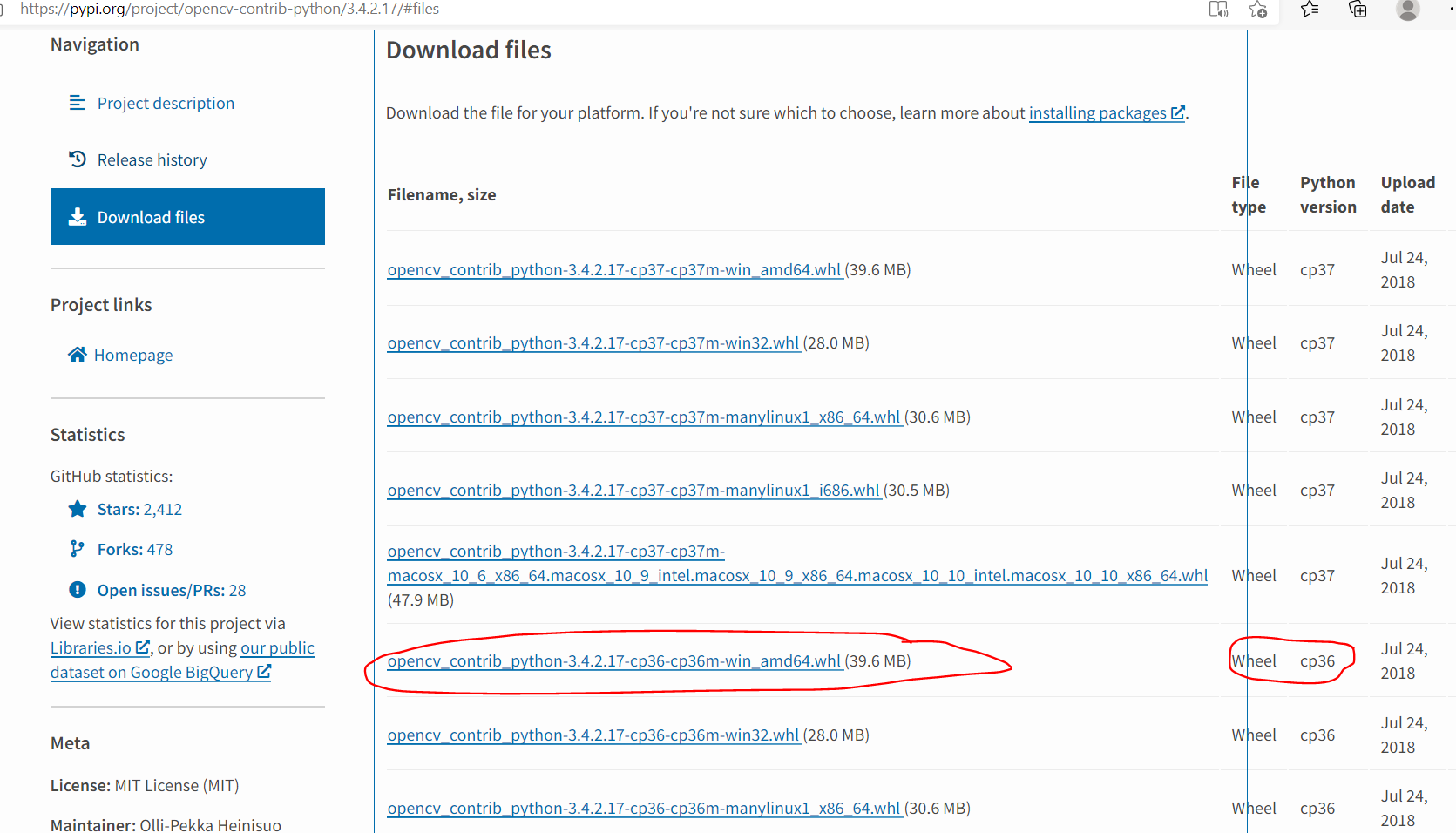Click the Release history clock icon

tap(78, 159)
